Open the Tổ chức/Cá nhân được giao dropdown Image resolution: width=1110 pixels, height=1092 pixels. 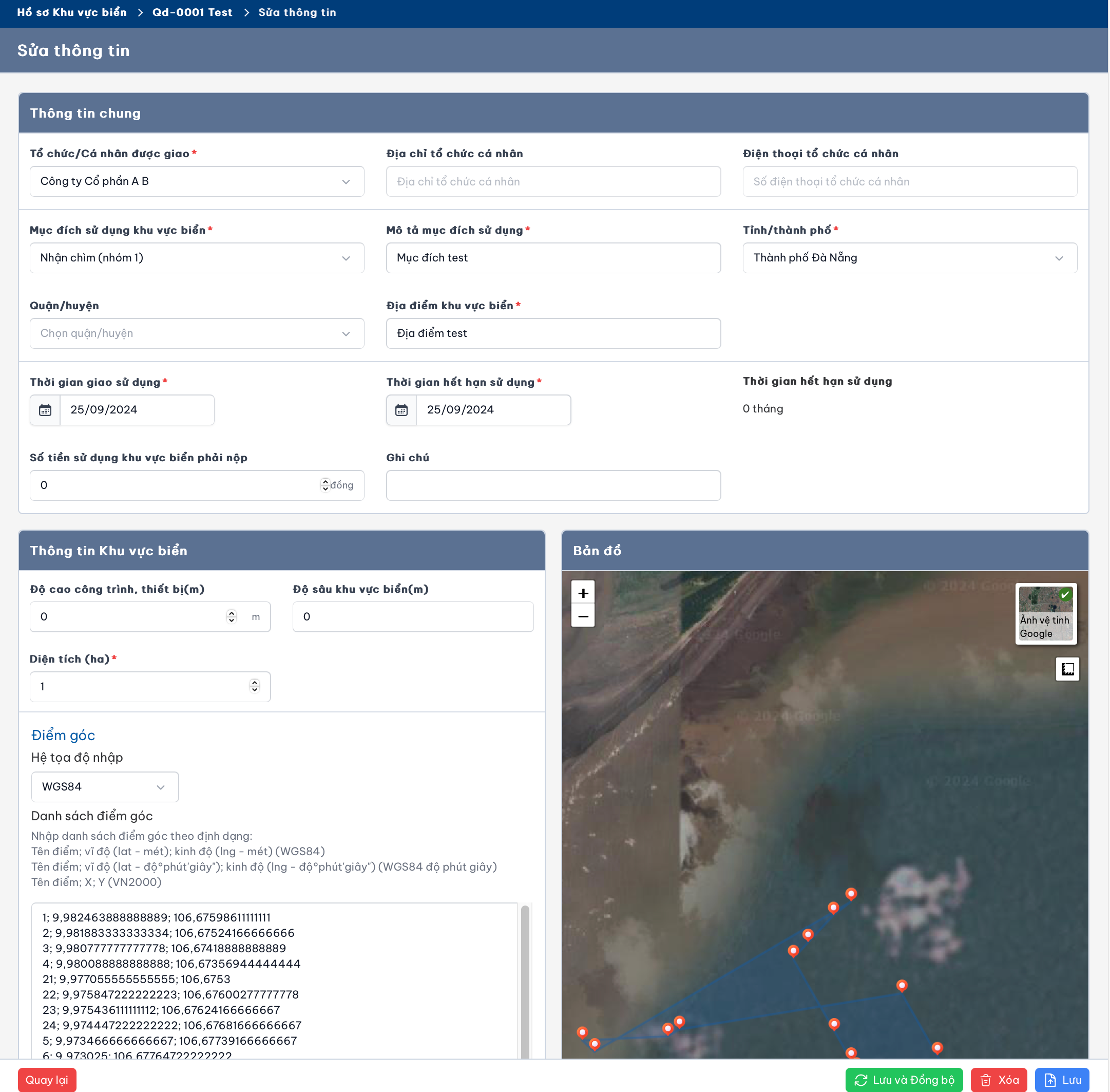pos(346,181)
